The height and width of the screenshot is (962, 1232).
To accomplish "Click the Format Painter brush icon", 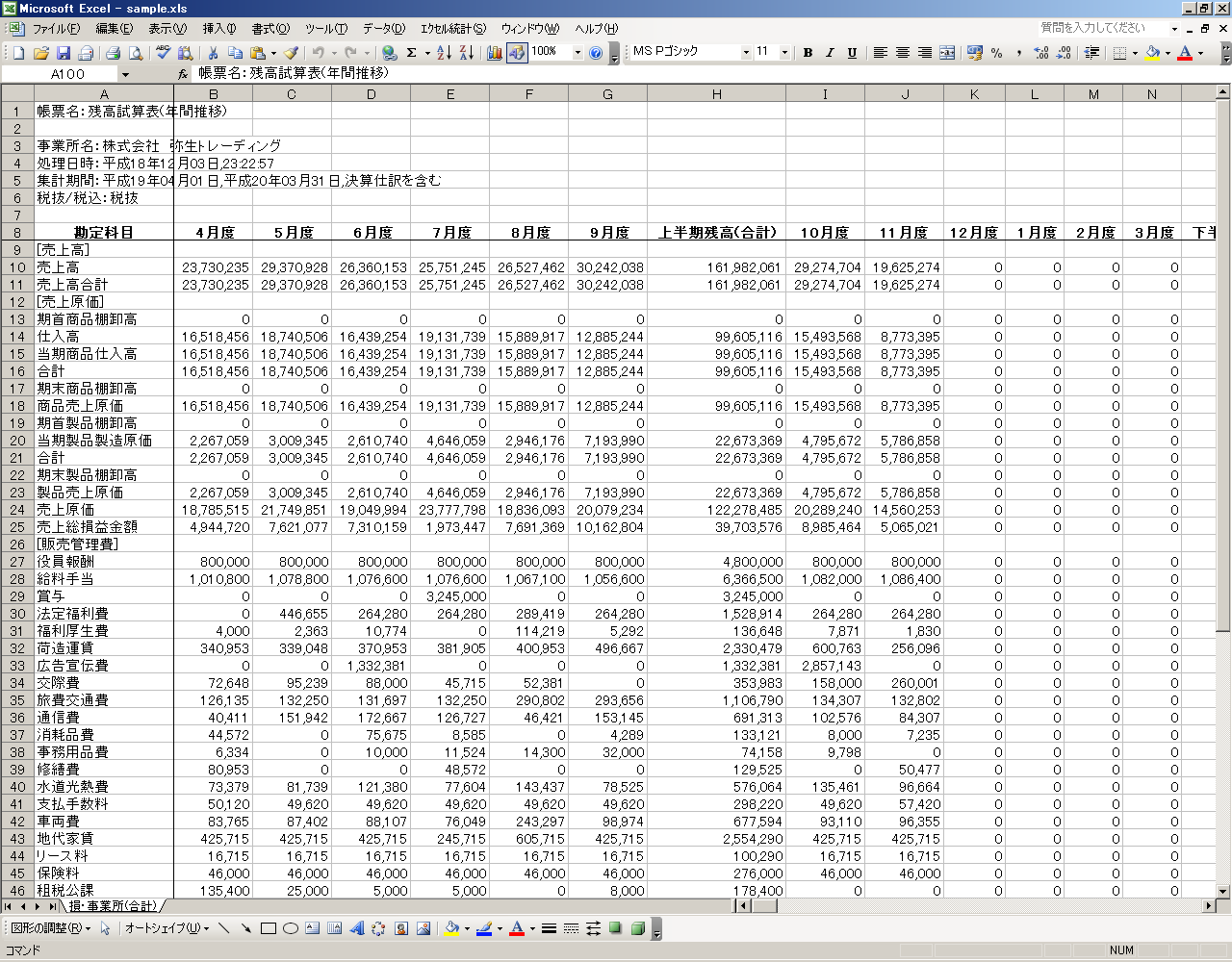I will click(x=291, y=53).
